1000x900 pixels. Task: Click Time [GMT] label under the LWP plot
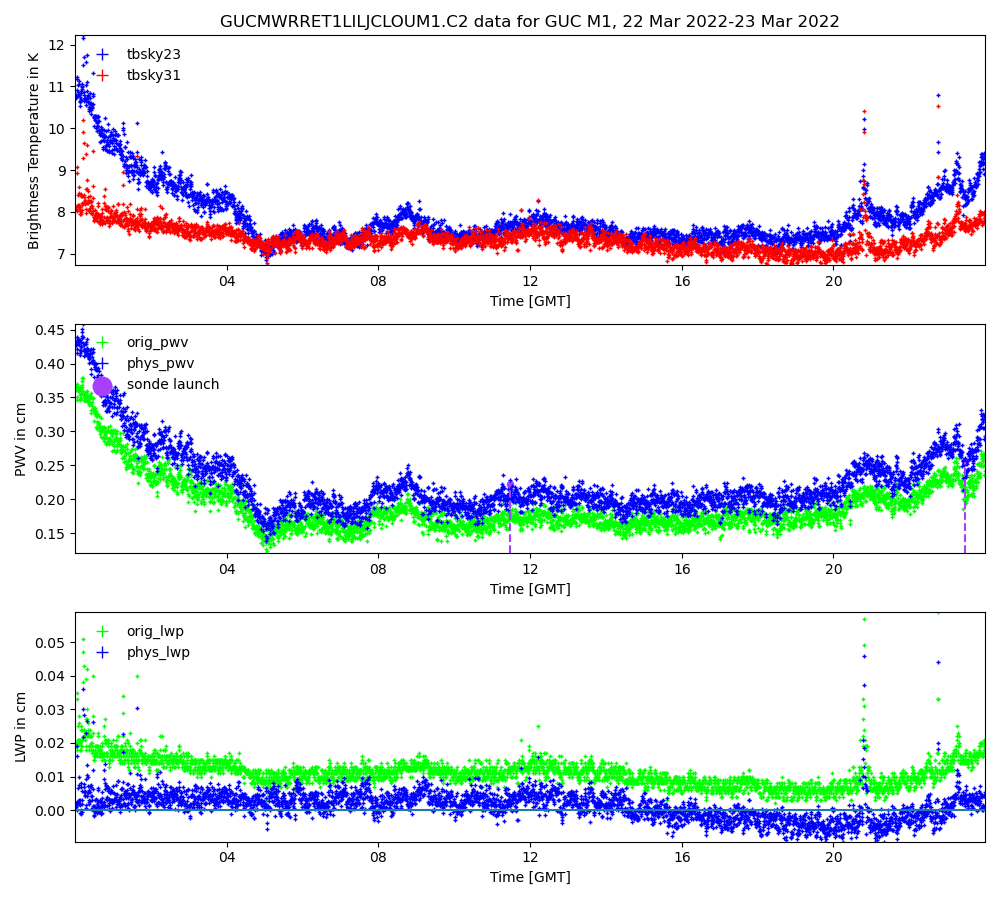click(530, 877)
